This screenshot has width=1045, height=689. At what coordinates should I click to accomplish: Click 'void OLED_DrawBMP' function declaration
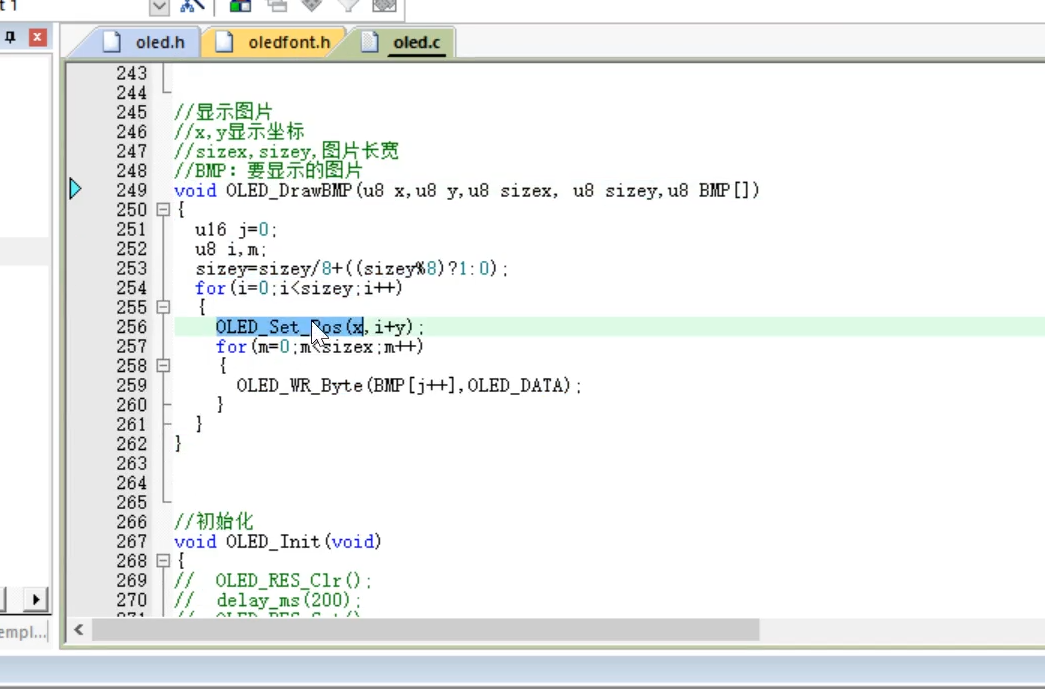263,191
